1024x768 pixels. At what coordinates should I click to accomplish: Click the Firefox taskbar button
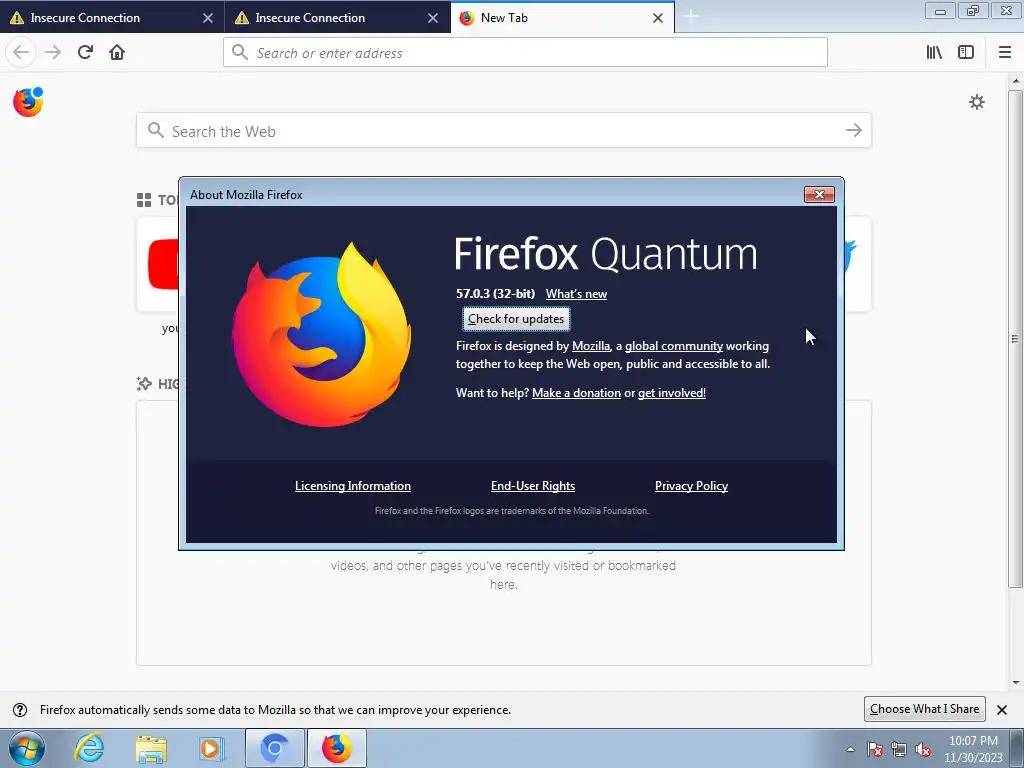pos(336,748)
